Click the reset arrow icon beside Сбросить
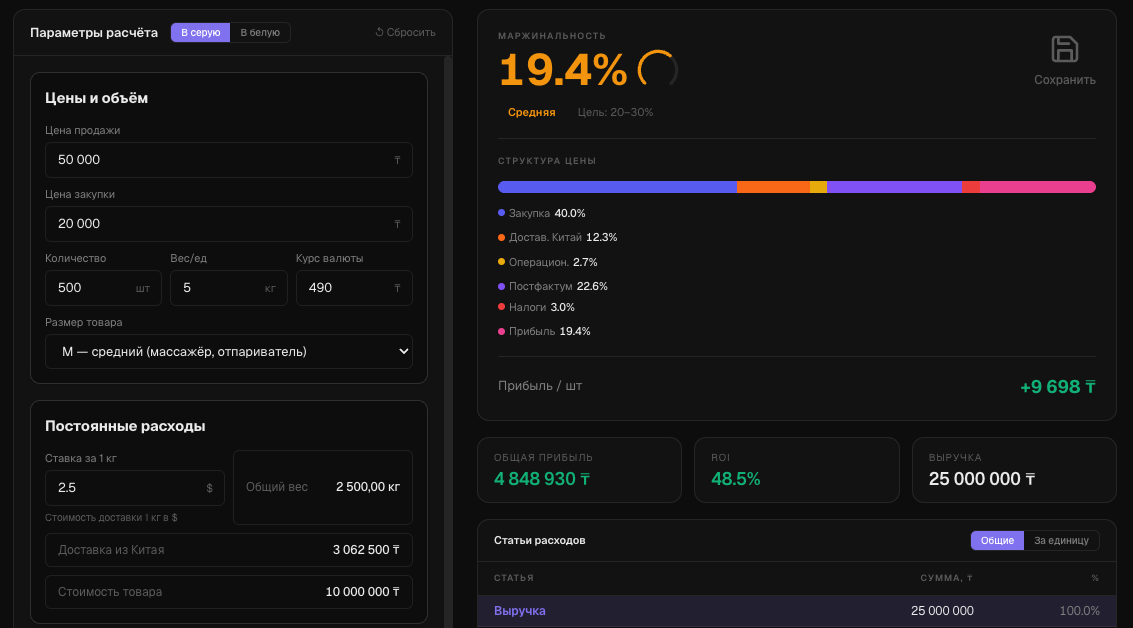This screenshot has width=1133, height=628. pyautogui.click(x=379, y=32)
